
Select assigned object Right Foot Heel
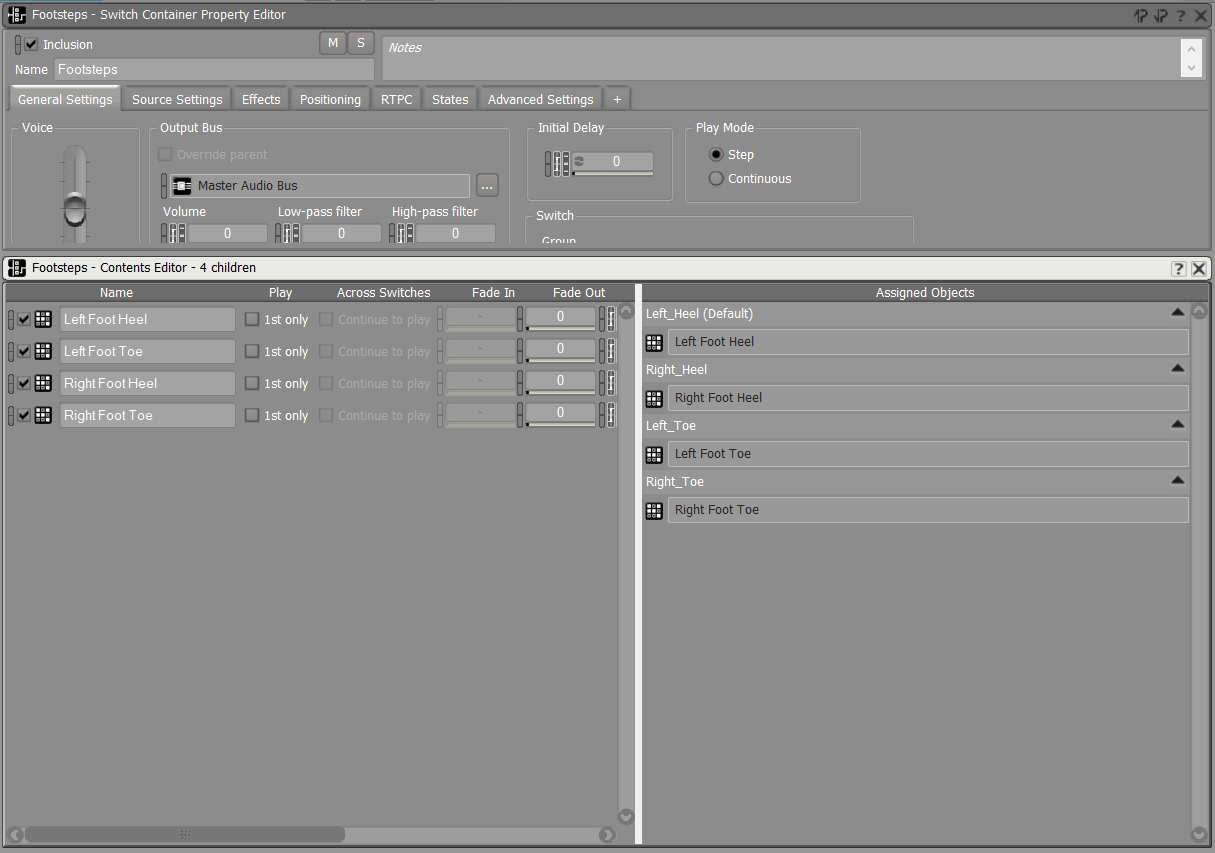coord(928,398)
